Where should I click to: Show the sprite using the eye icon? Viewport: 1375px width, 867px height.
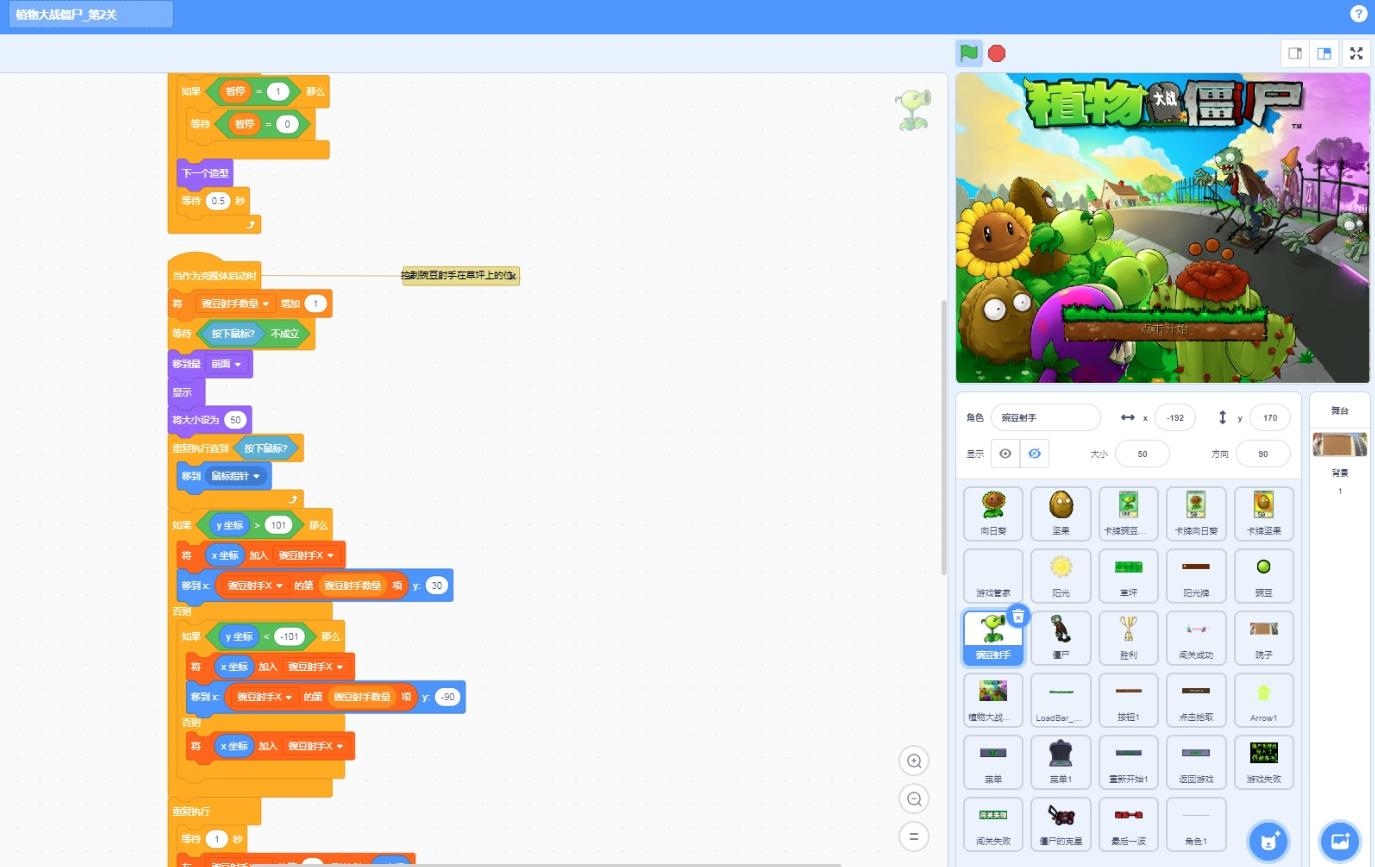click(x=1005, y=454)
